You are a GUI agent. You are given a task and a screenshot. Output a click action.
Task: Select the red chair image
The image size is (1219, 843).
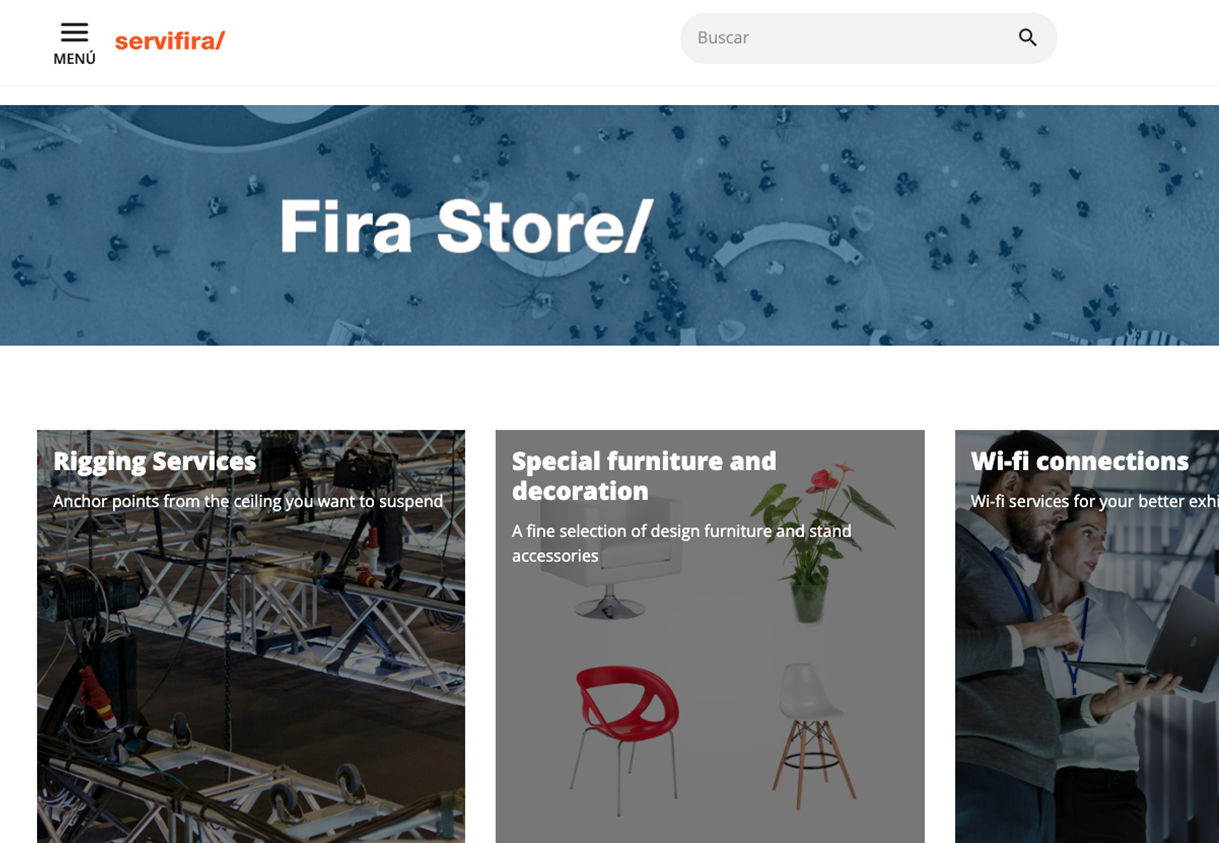tap(625, 736)
